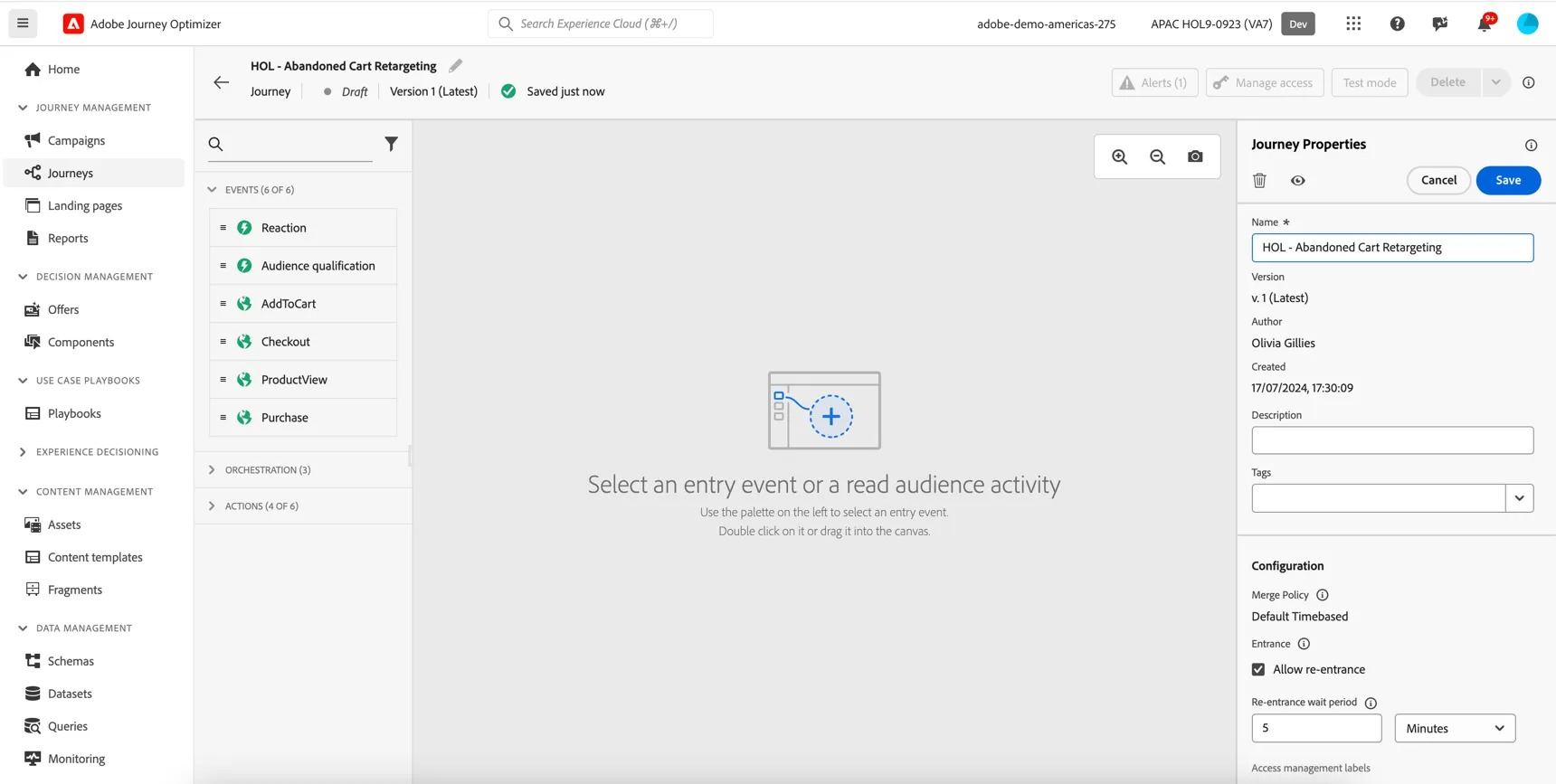Open Offers in sidebar

click(94, 309)
